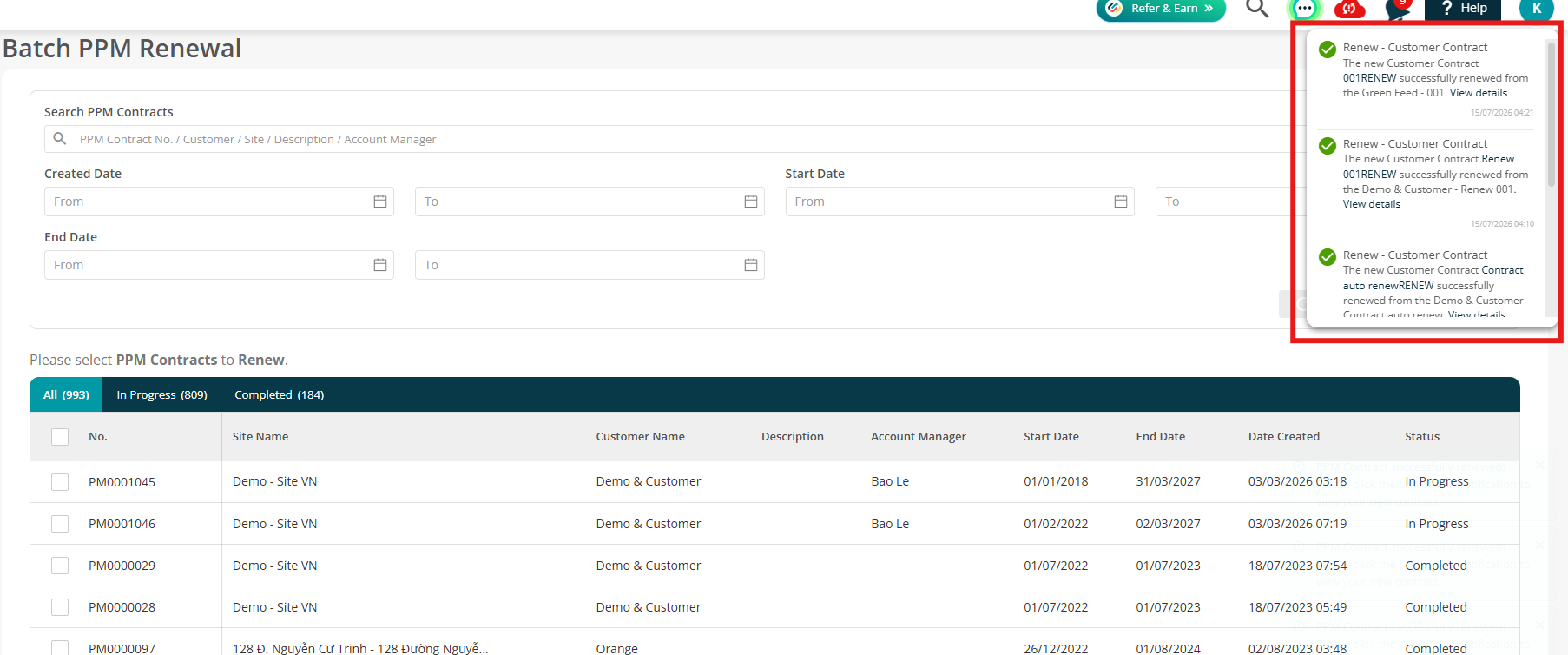Open the notification bell with badge
This screenshot has height=655, width=1568.
tap(1398, 9)
